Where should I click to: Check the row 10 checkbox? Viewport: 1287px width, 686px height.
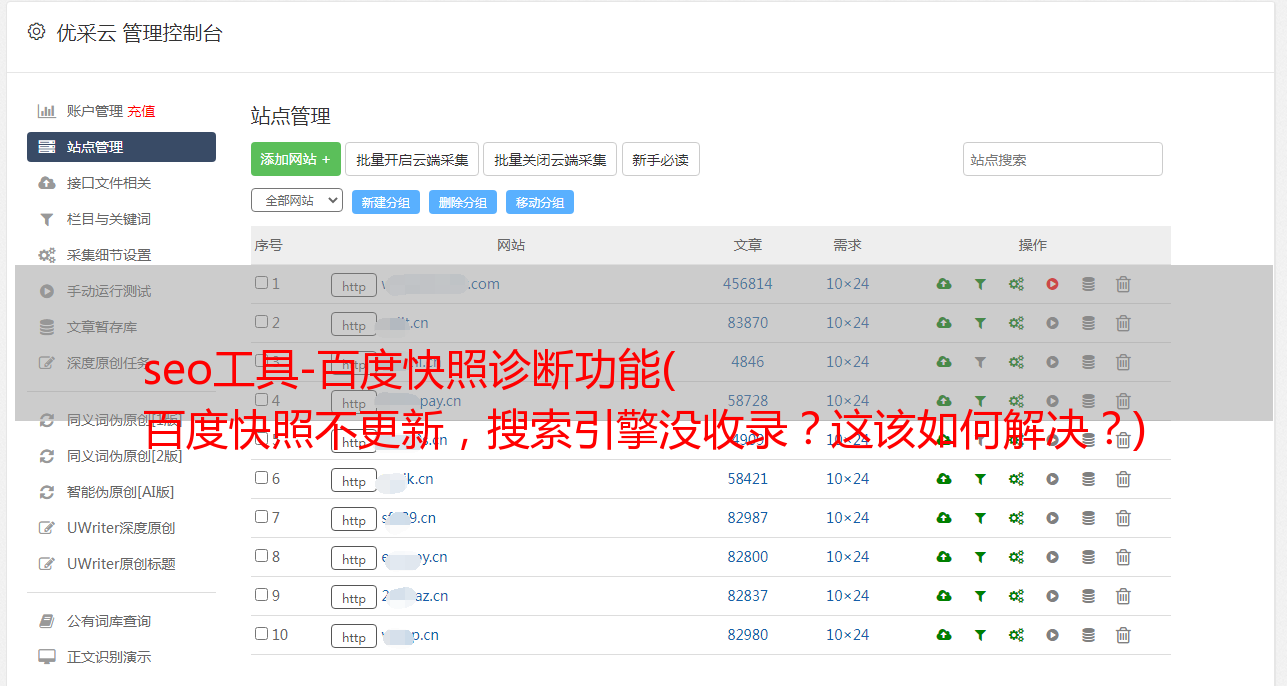point(261,634)
